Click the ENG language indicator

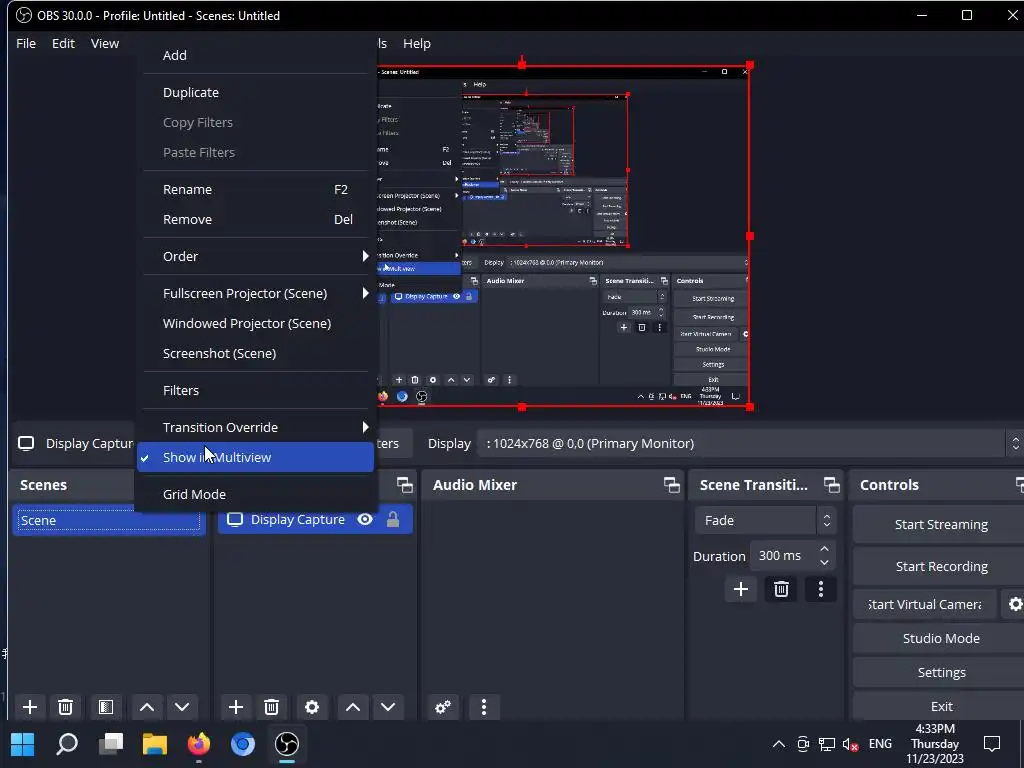(880, 744)
